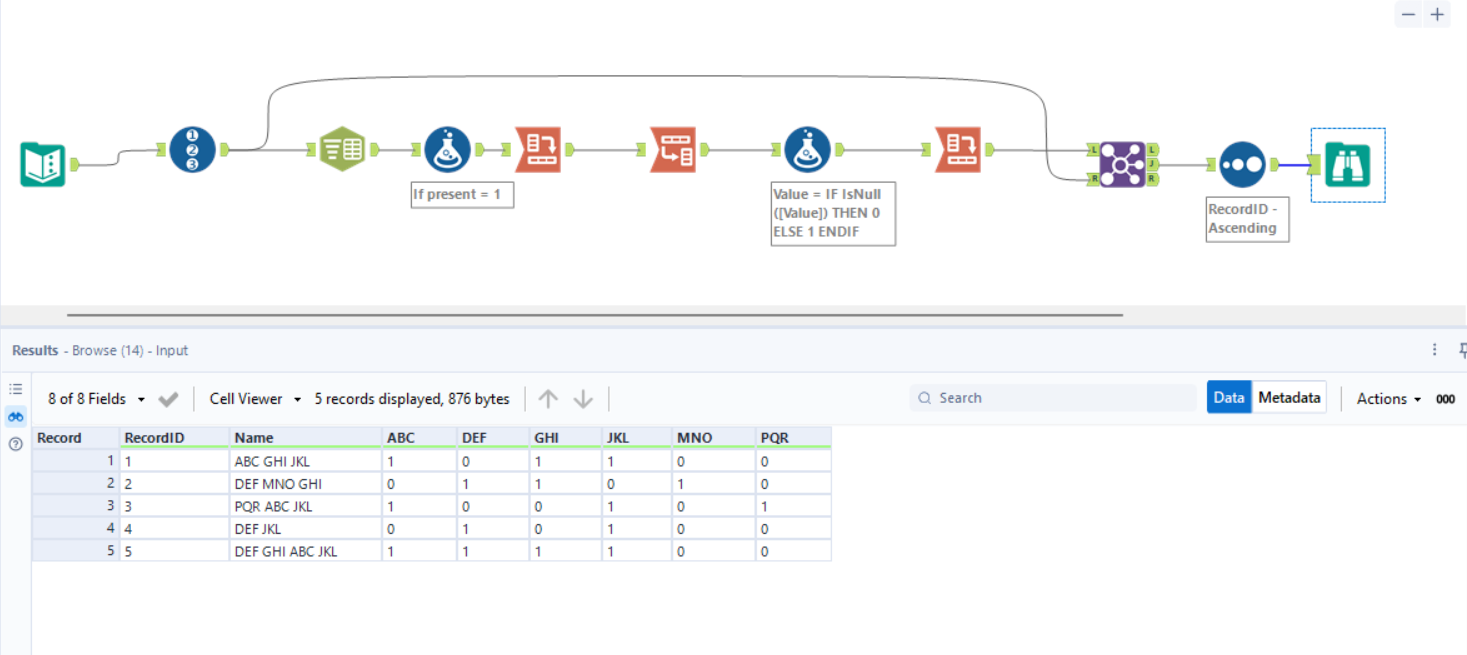
Task: Select the Record ID tool
Action: click(x=192, y=147)
